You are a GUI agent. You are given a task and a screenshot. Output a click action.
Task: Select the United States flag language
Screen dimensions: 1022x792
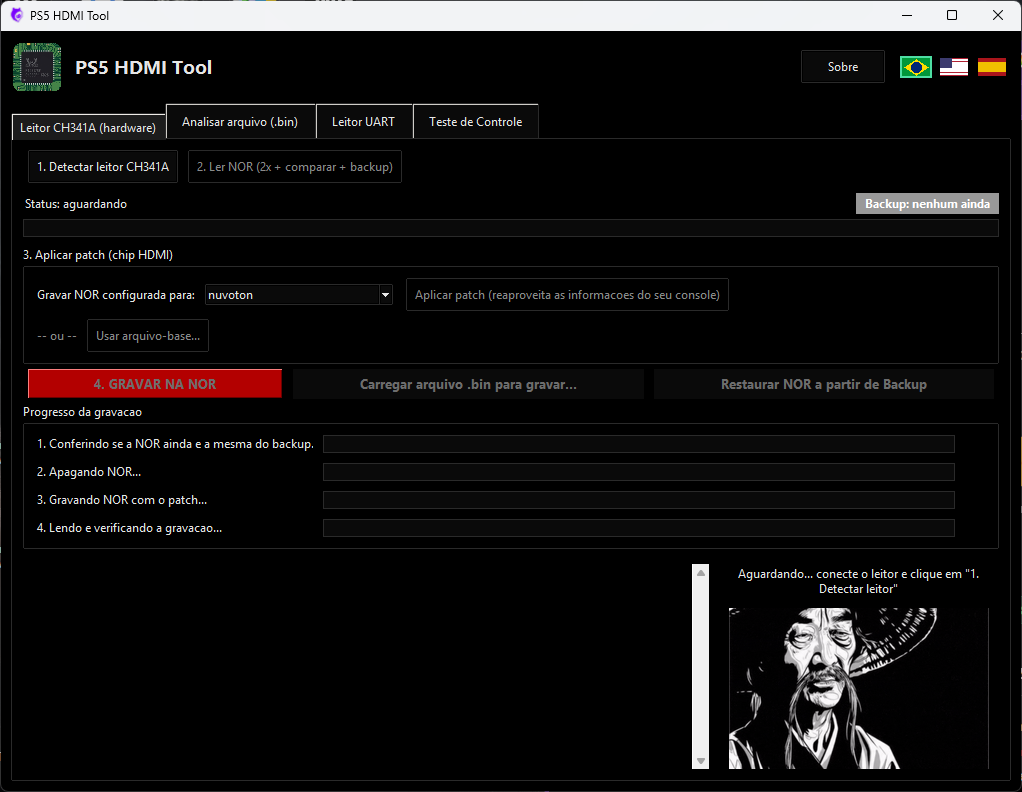pos(954,67)
